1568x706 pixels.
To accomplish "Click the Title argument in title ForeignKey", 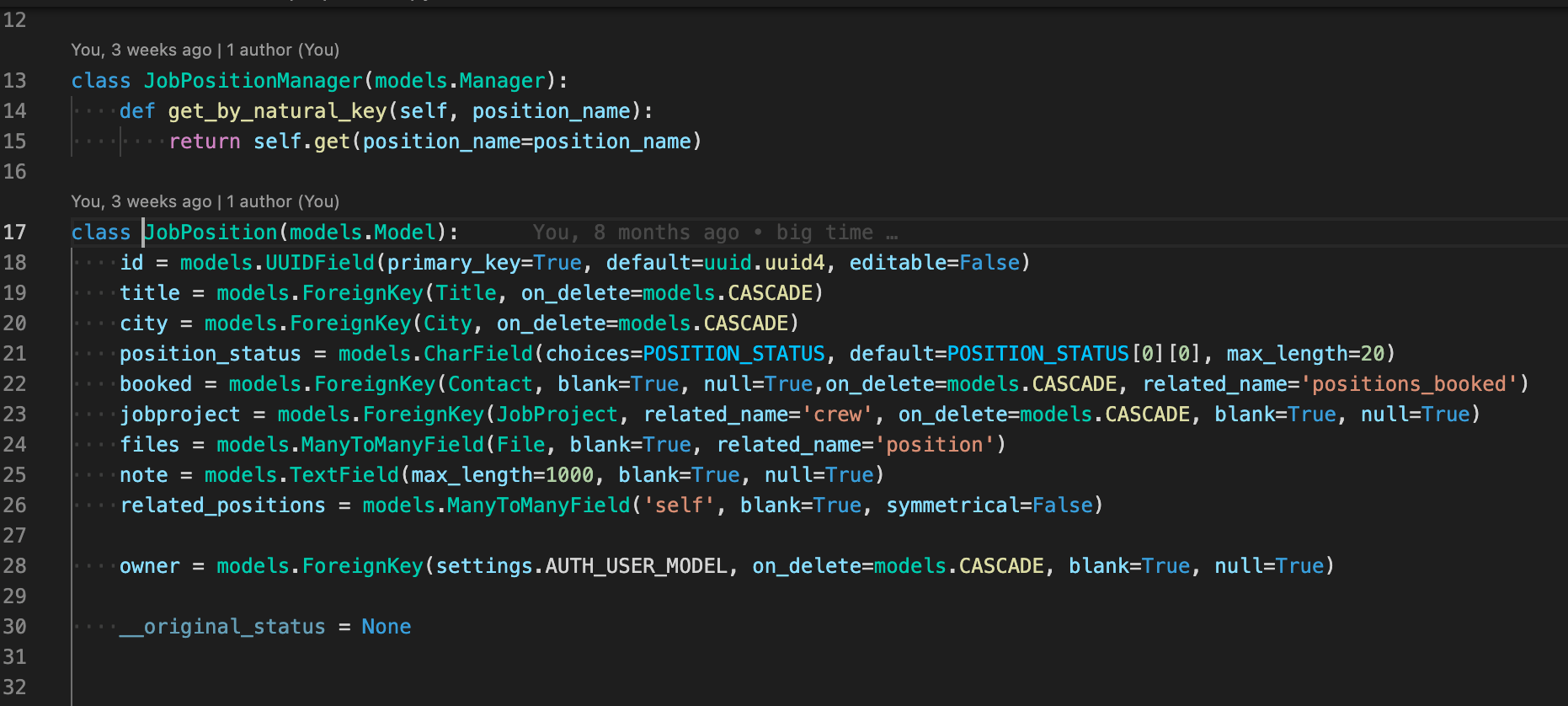I will click(x=466, y=293).
